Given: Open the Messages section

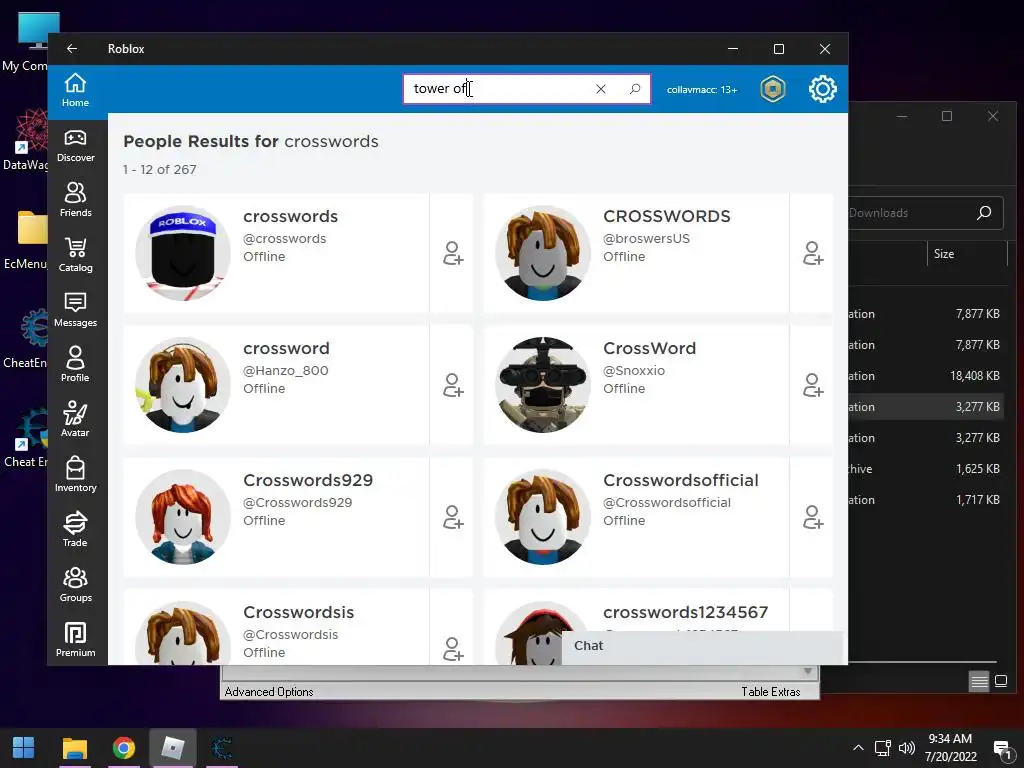Looking at the screenshot, I should pyautogui.click(x=75, y=311).
